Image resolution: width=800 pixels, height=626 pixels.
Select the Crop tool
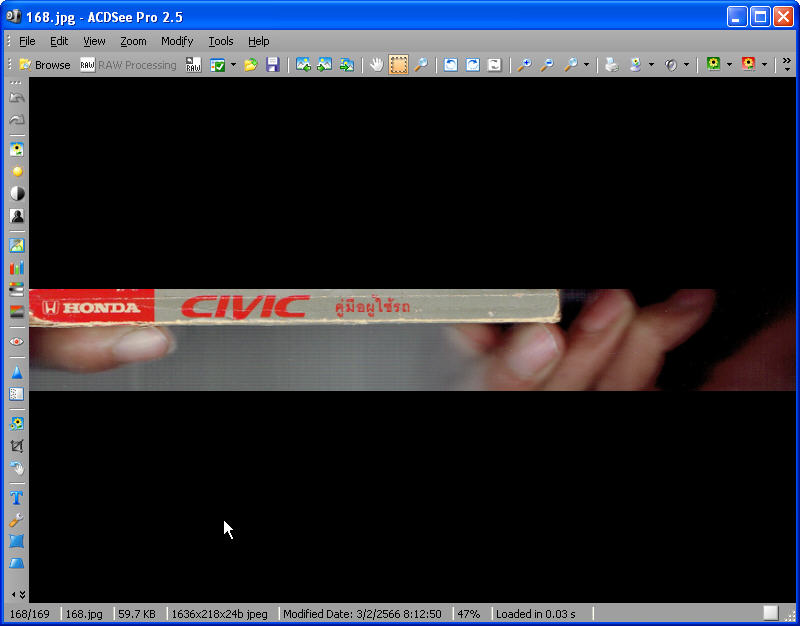pyautogui.click(x=16, y=446)
